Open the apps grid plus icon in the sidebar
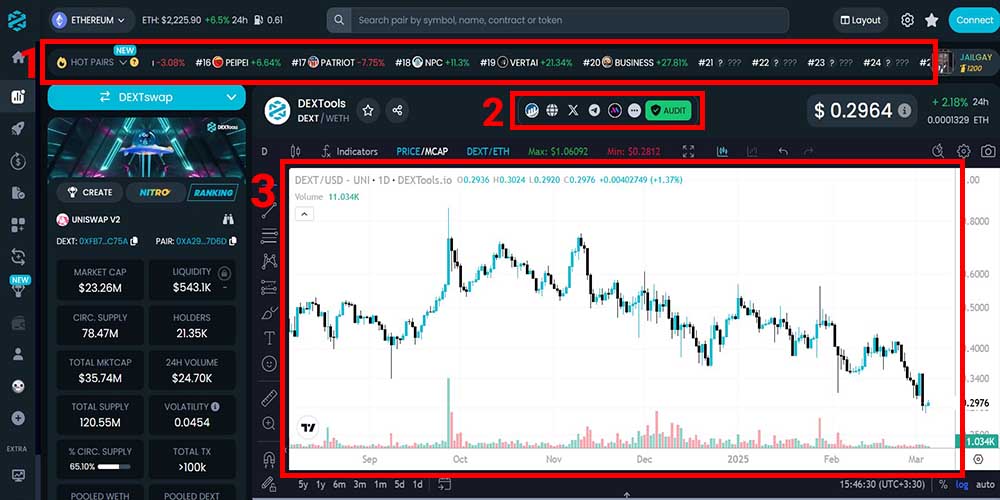1000x500 pixels. (18, 224)
